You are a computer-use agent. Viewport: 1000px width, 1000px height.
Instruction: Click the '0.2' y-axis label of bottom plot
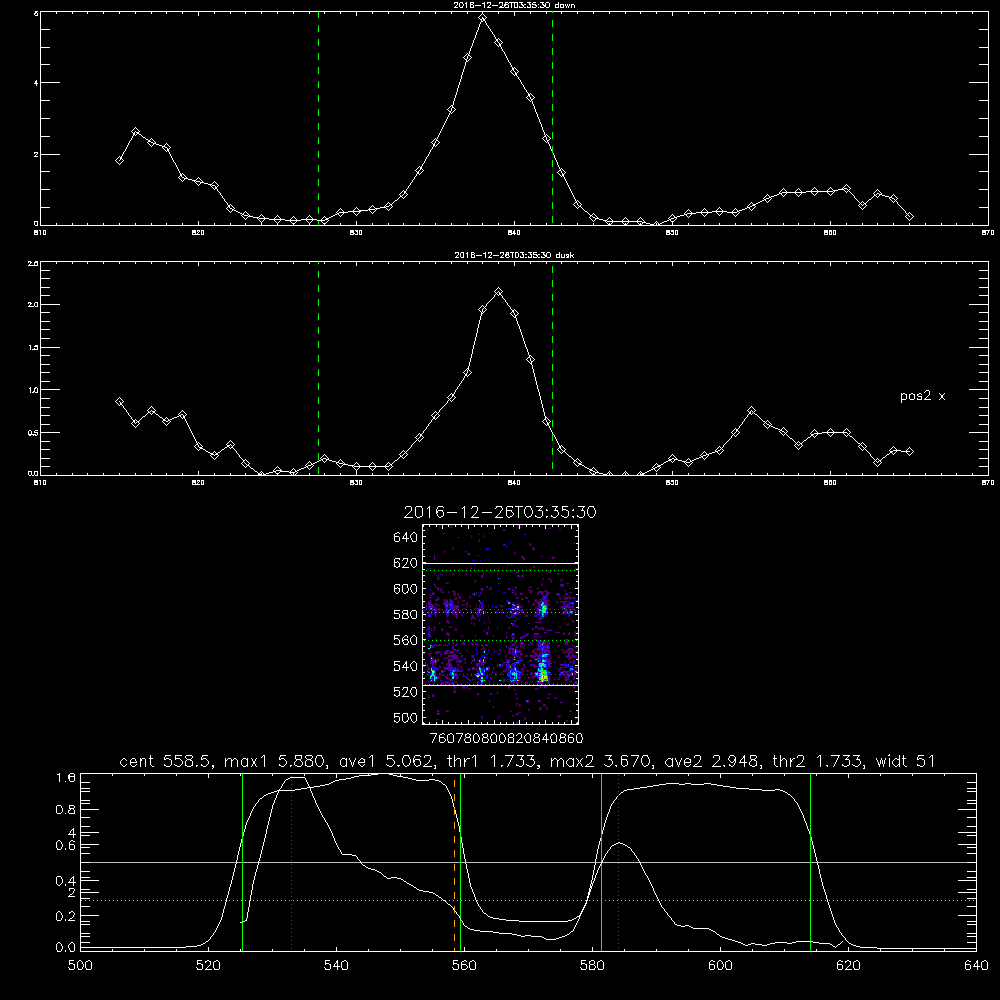pos(67,916)
